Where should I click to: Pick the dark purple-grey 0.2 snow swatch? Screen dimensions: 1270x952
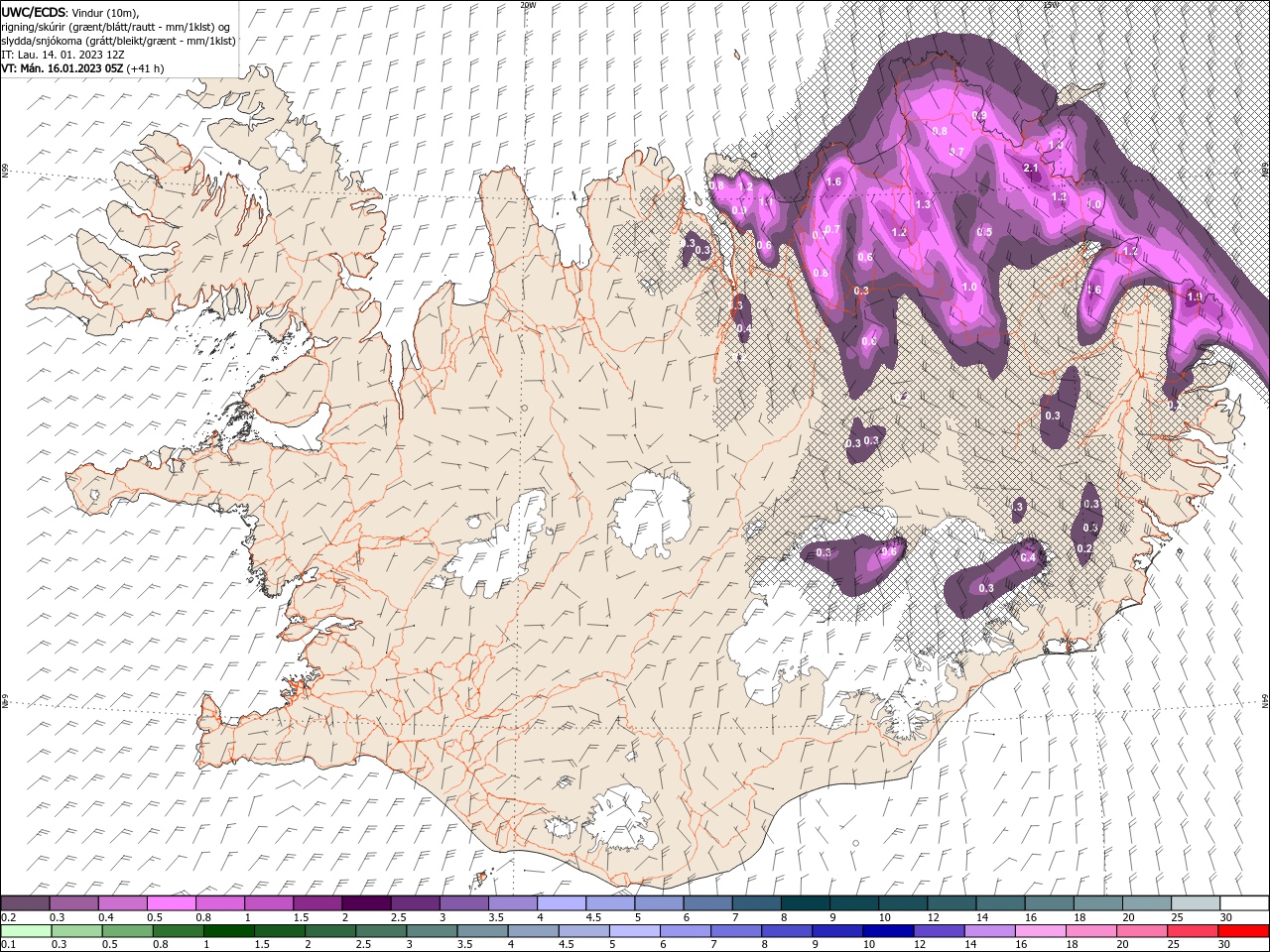(x=25, y=903)
